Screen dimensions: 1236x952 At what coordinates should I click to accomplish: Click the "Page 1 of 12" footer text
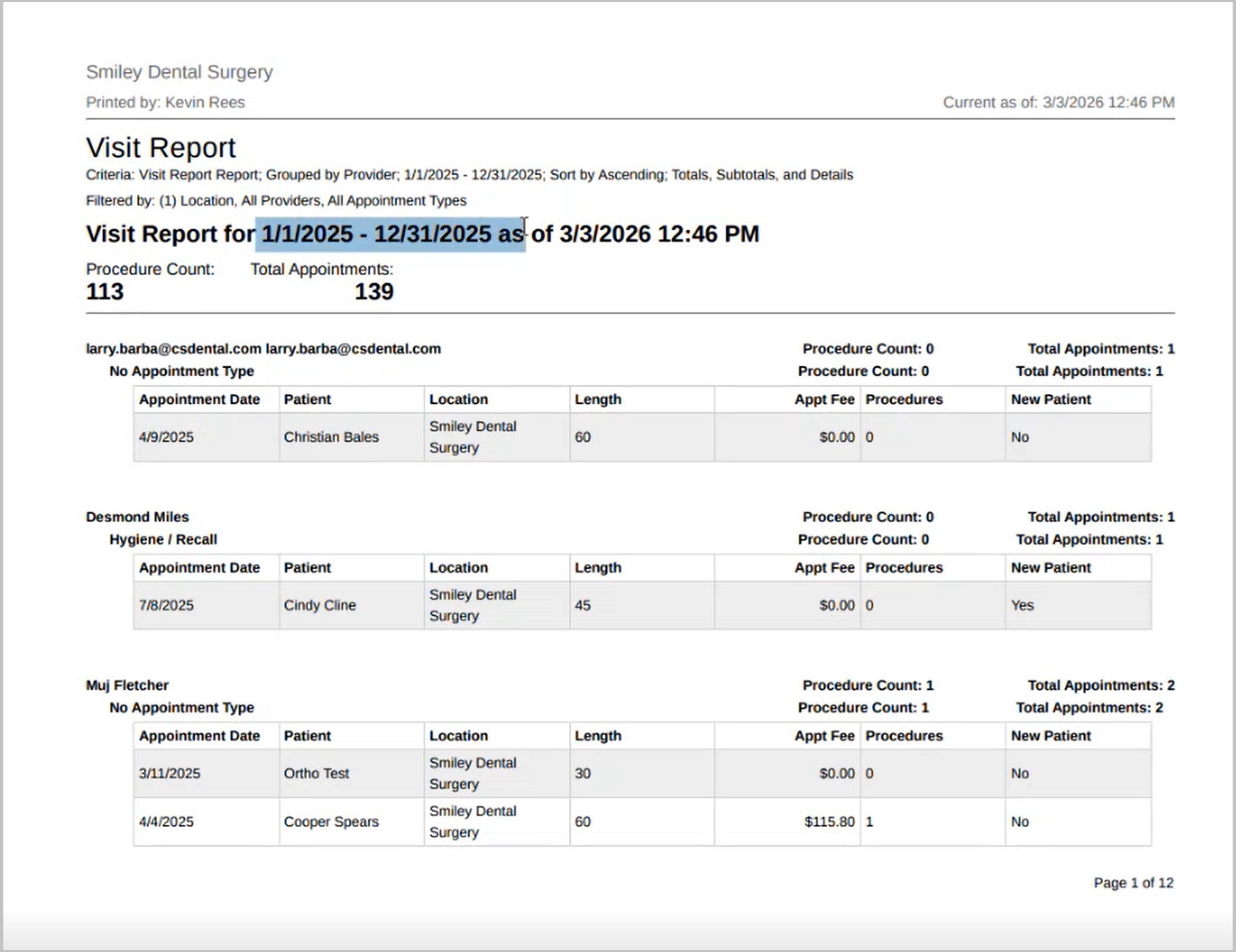1133,883
